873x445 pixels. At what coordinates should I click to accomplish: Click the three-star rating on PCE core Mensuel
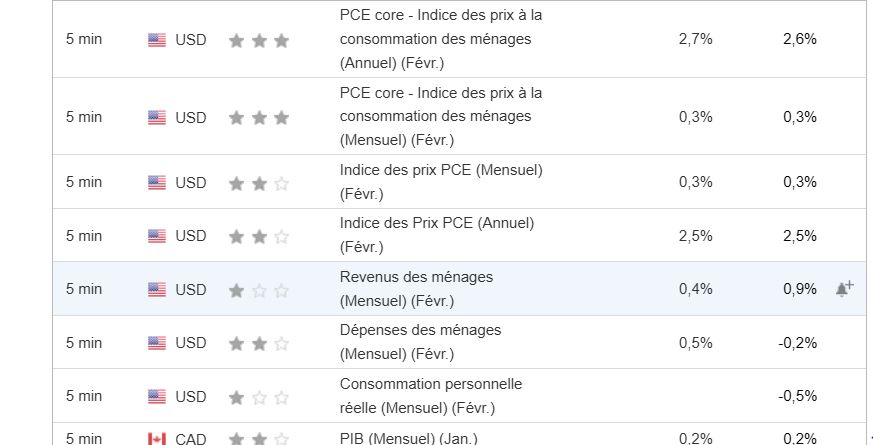(x=259, y=118)
